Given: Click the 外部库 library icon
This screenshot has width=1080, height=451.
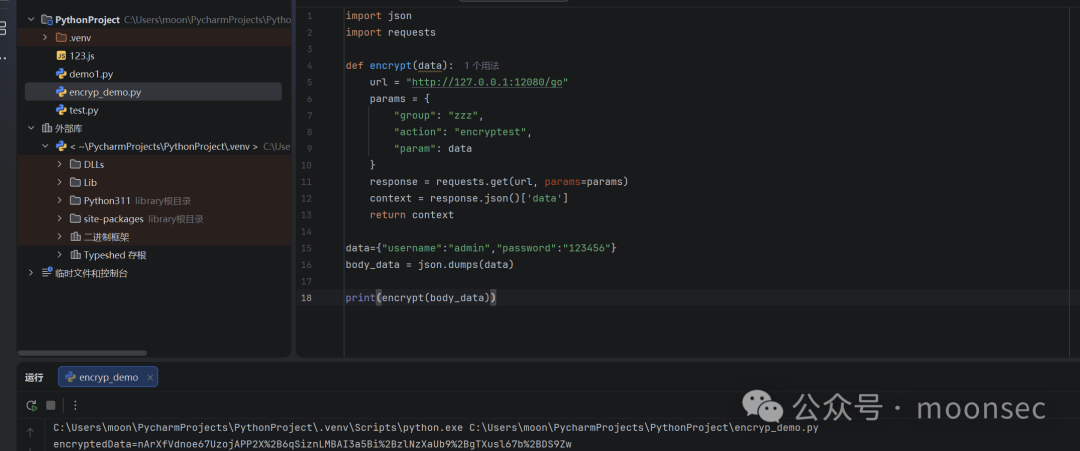Looking at the screenshot, I should 47,128.
